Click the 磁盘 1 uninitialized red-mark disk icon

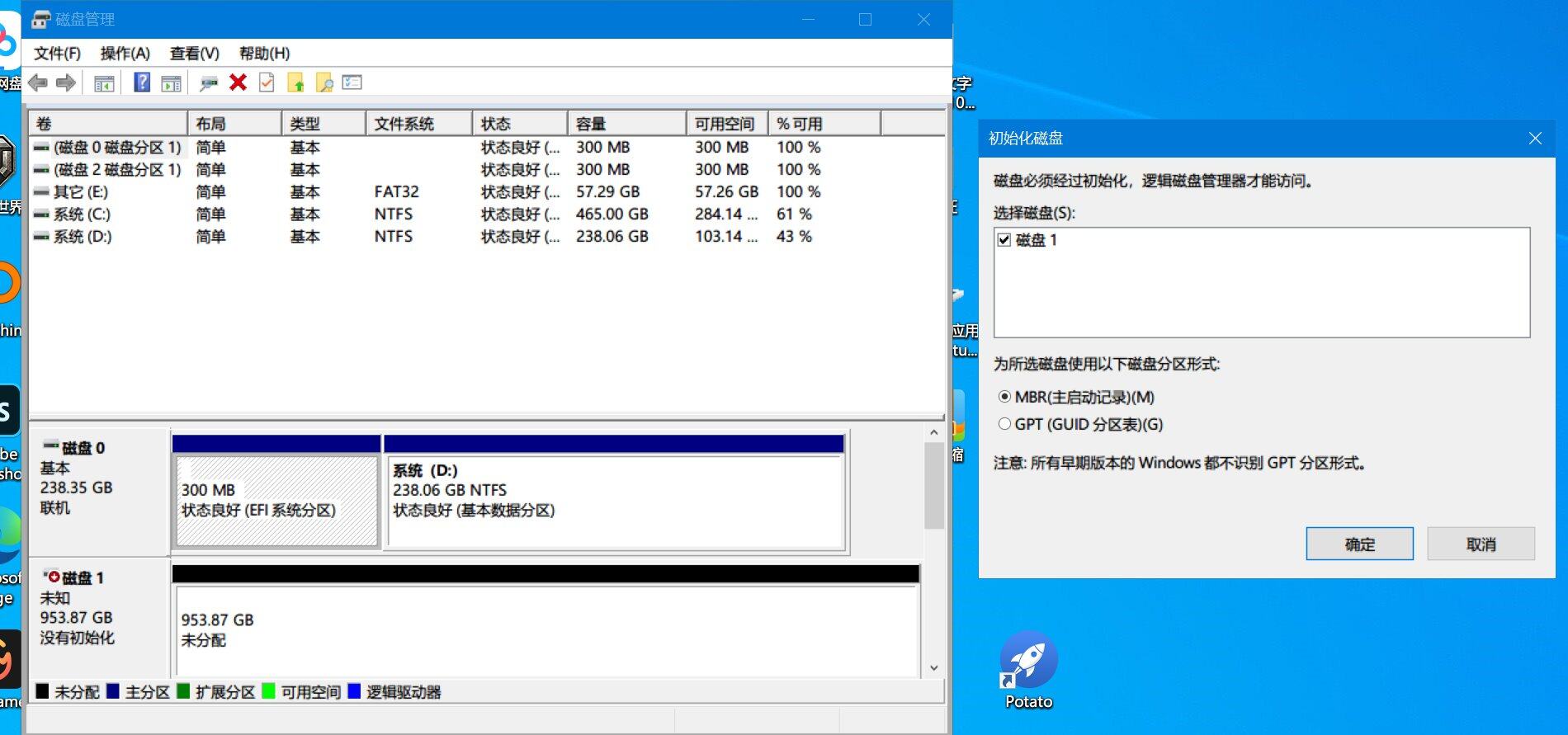[51, 577]
